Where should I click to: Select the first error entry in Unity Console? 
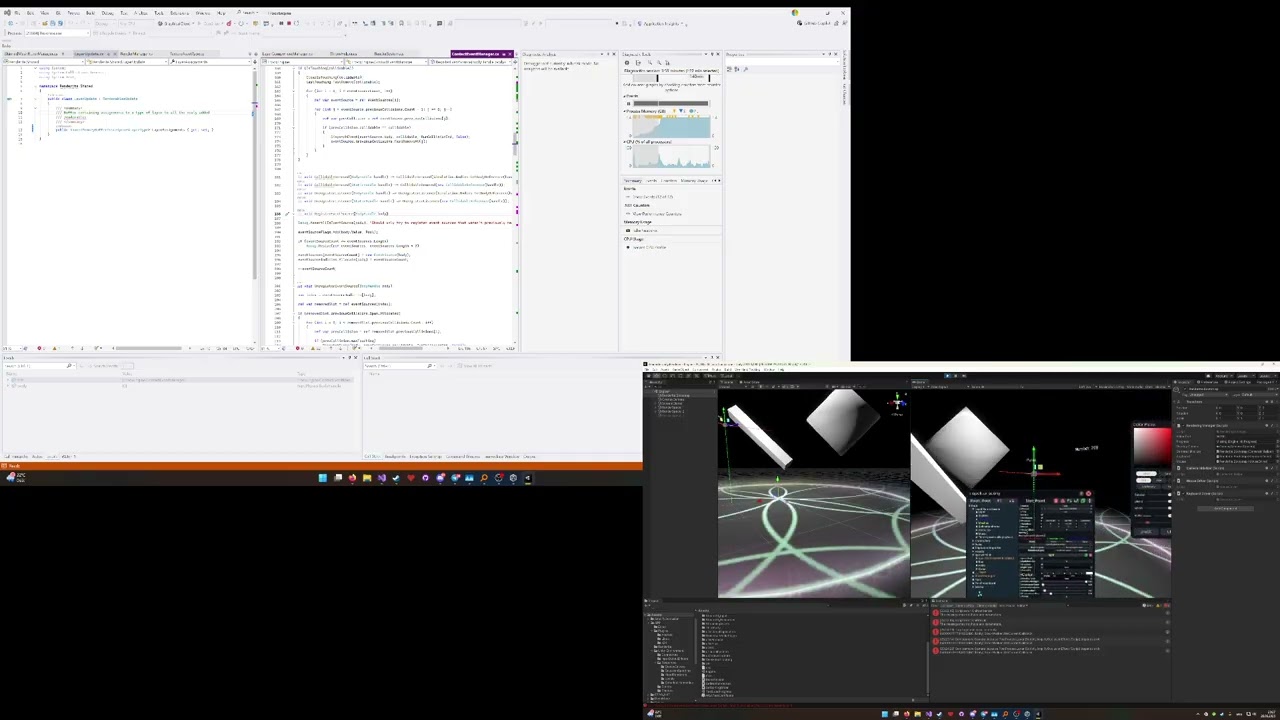pyautogui.click(x=1048, y=613)
